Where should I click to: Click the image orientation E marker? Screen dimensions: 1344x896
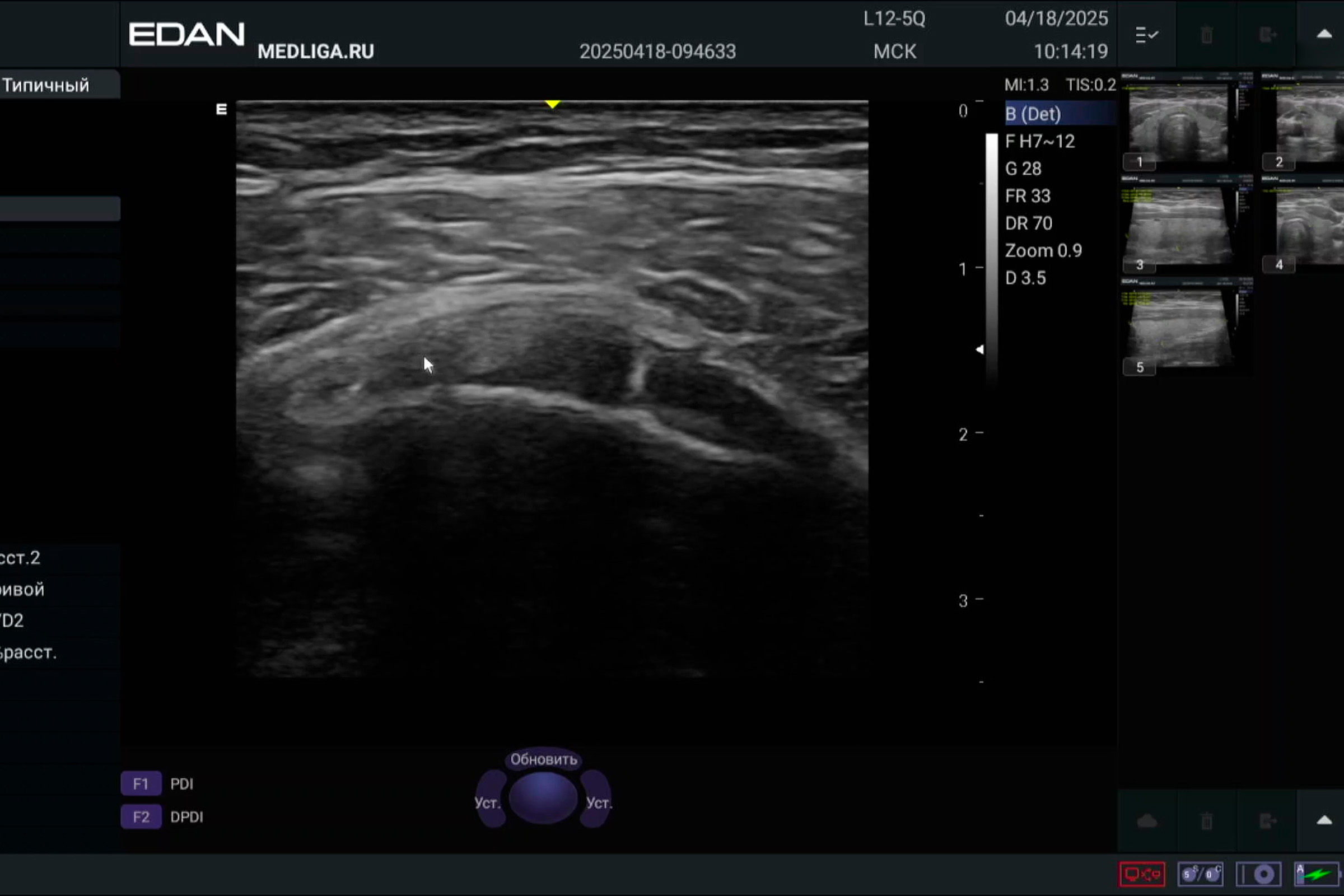point(222,109)
